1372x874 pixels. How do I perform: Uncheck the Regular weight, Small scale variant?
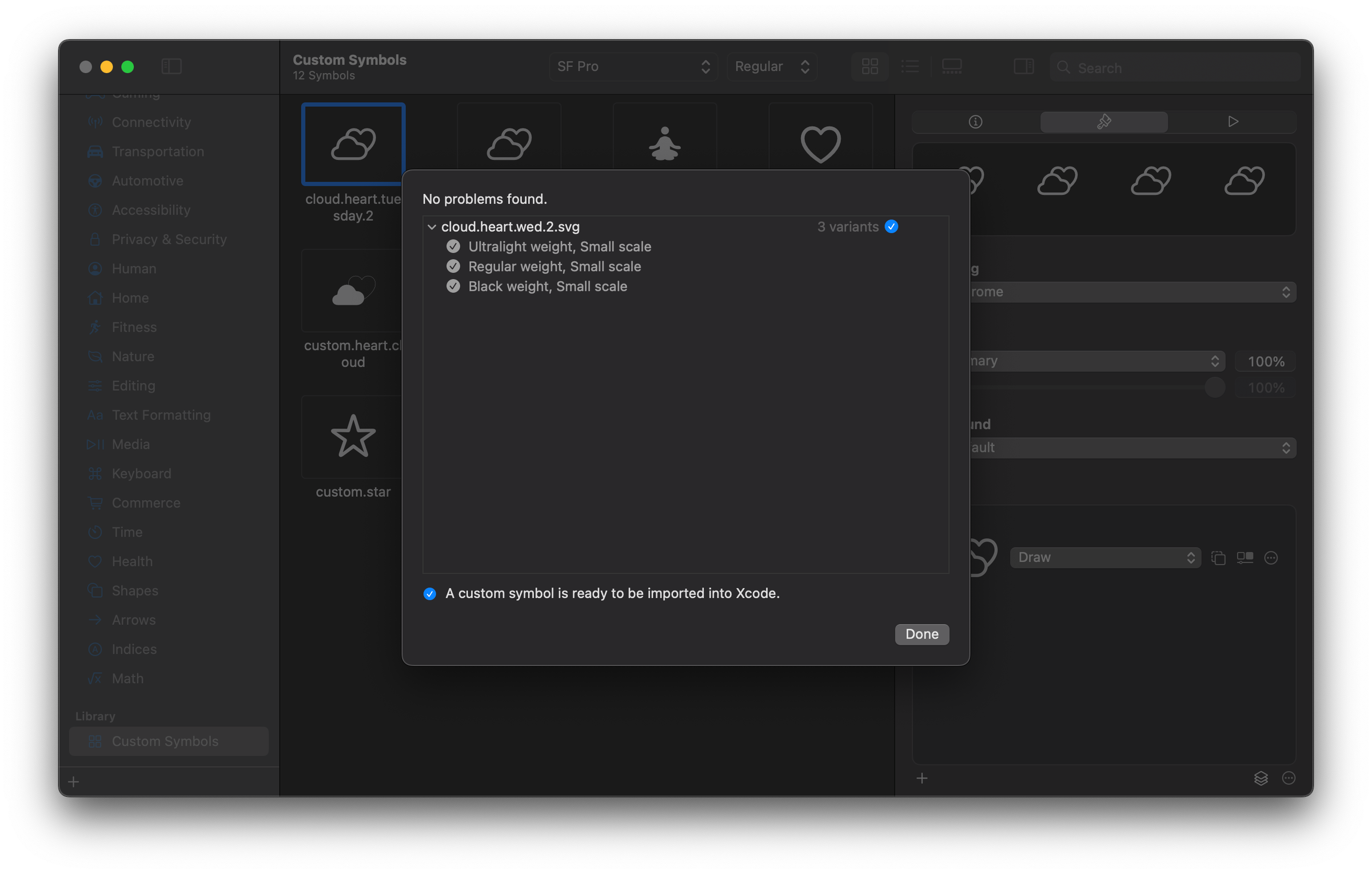coord(453,266)
